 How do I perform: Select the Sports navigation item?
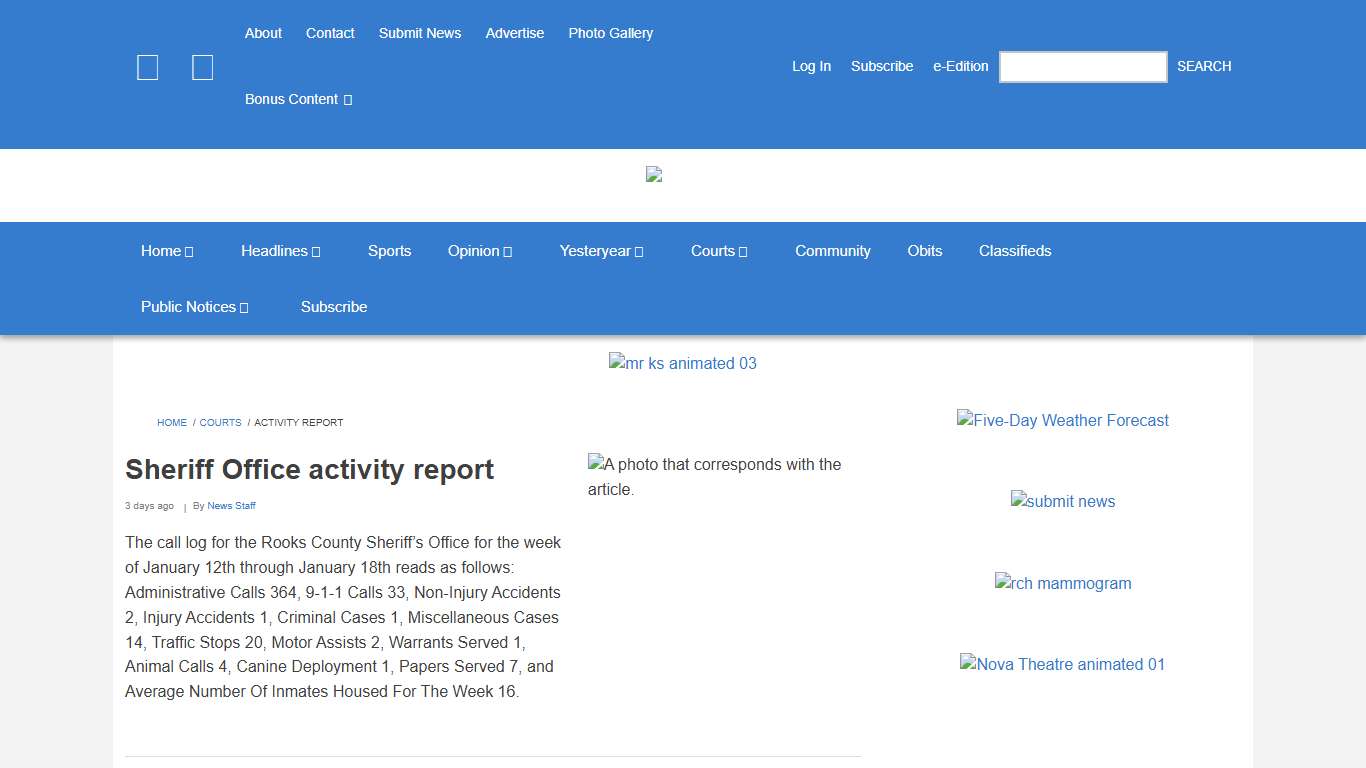pos(390,251)
